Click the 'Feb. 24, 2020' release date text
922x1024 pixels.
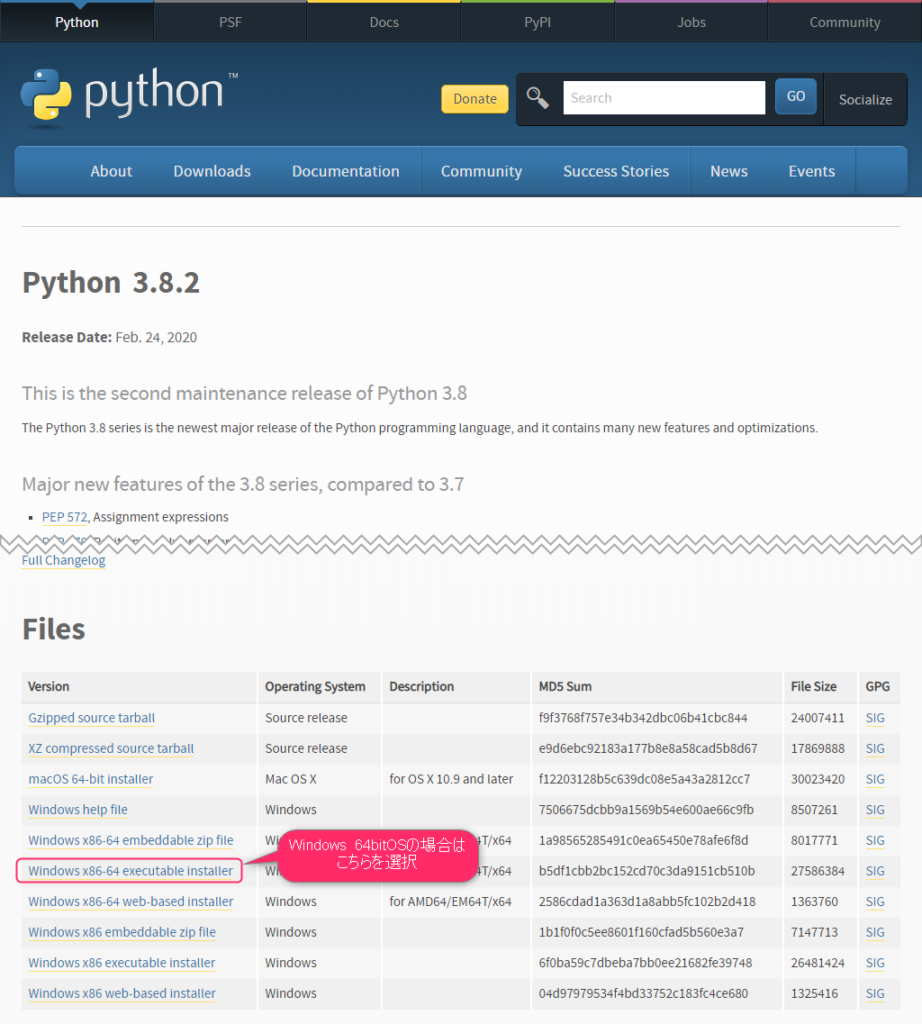point(156,338)
